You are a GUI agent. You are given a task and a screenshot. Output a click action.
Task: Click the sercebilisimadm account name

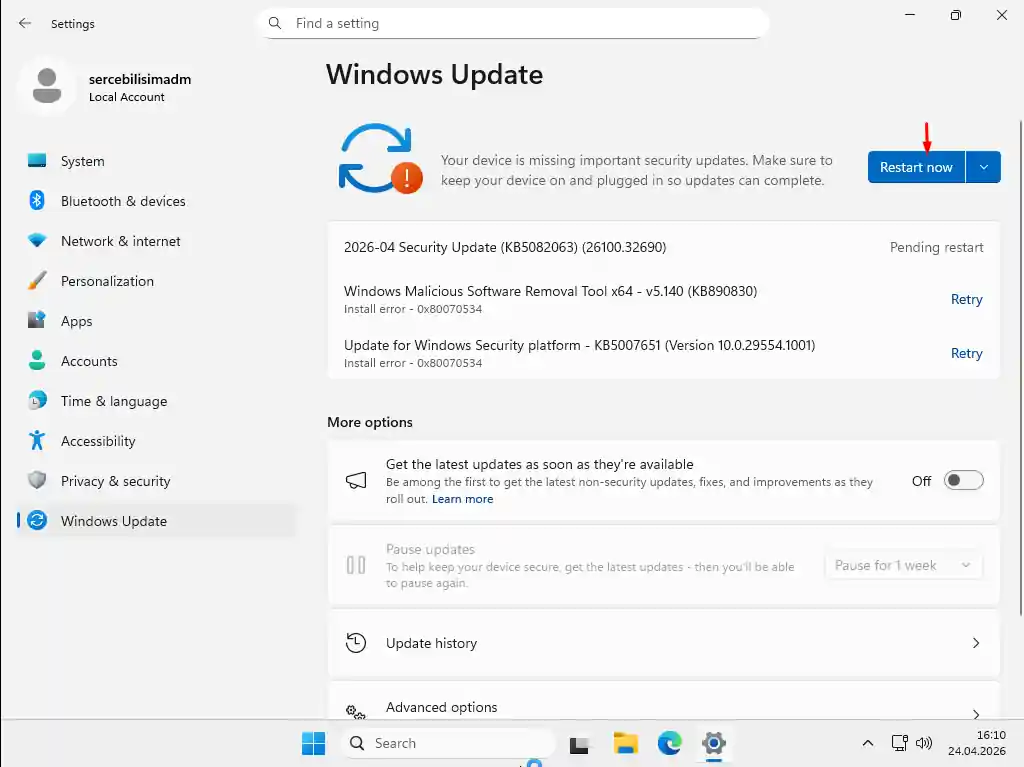(x=140, y=79)
